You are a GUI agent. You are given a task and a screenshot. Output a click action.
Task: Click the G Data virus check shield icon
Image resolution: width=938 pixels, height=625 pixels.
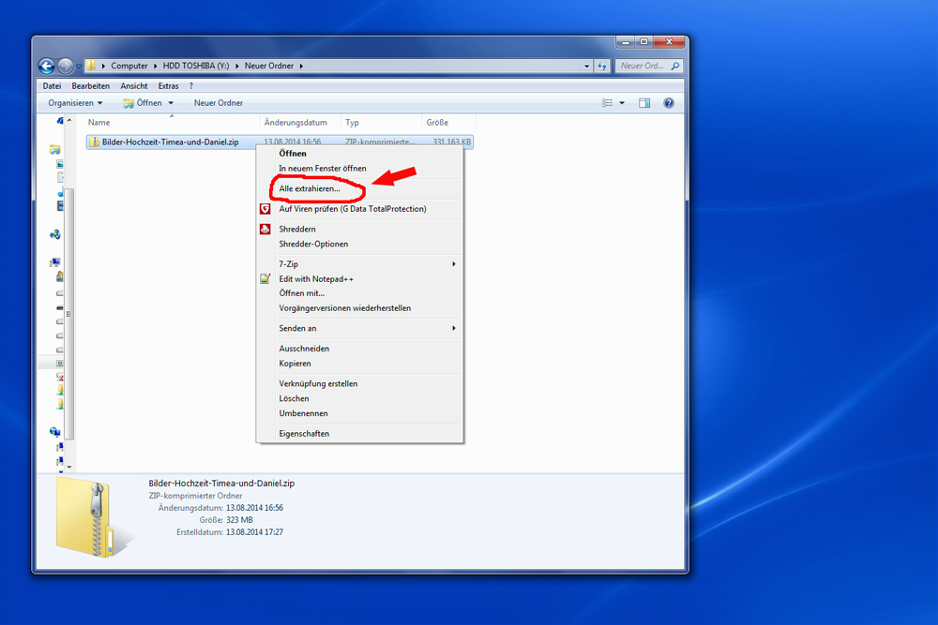tap(265, 209)
